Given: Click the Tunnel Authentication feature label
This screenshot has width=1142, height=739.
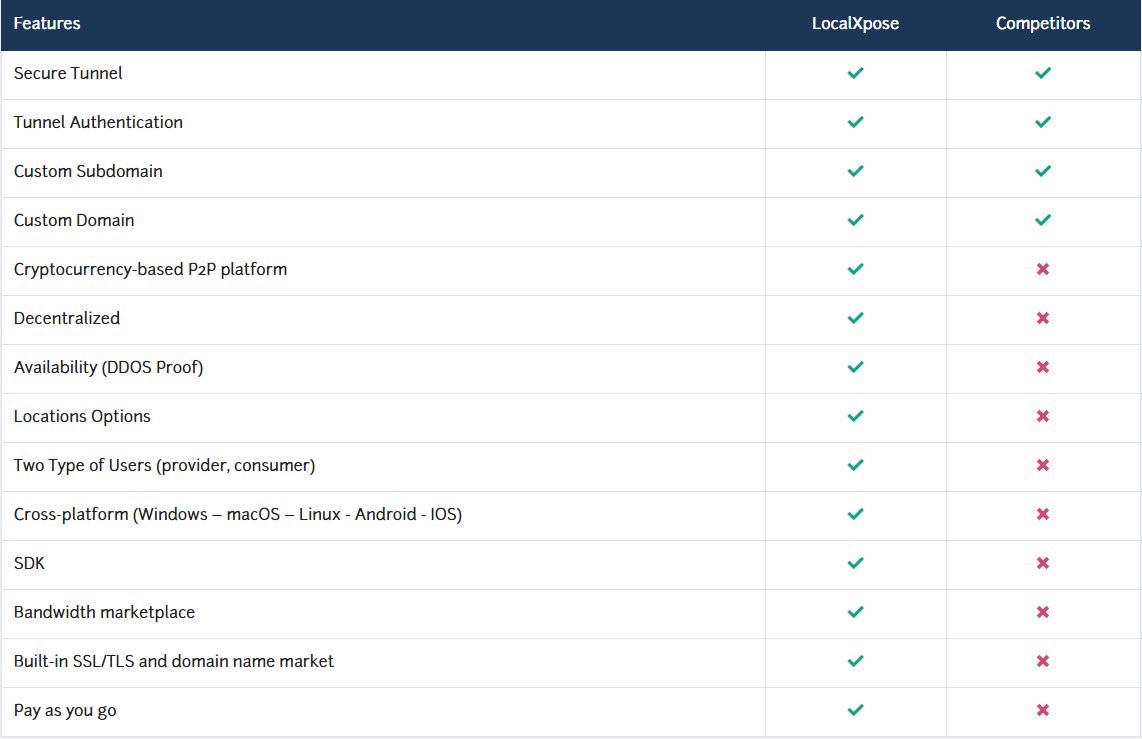Looking at the screenshot, I should tap(98, 122).
